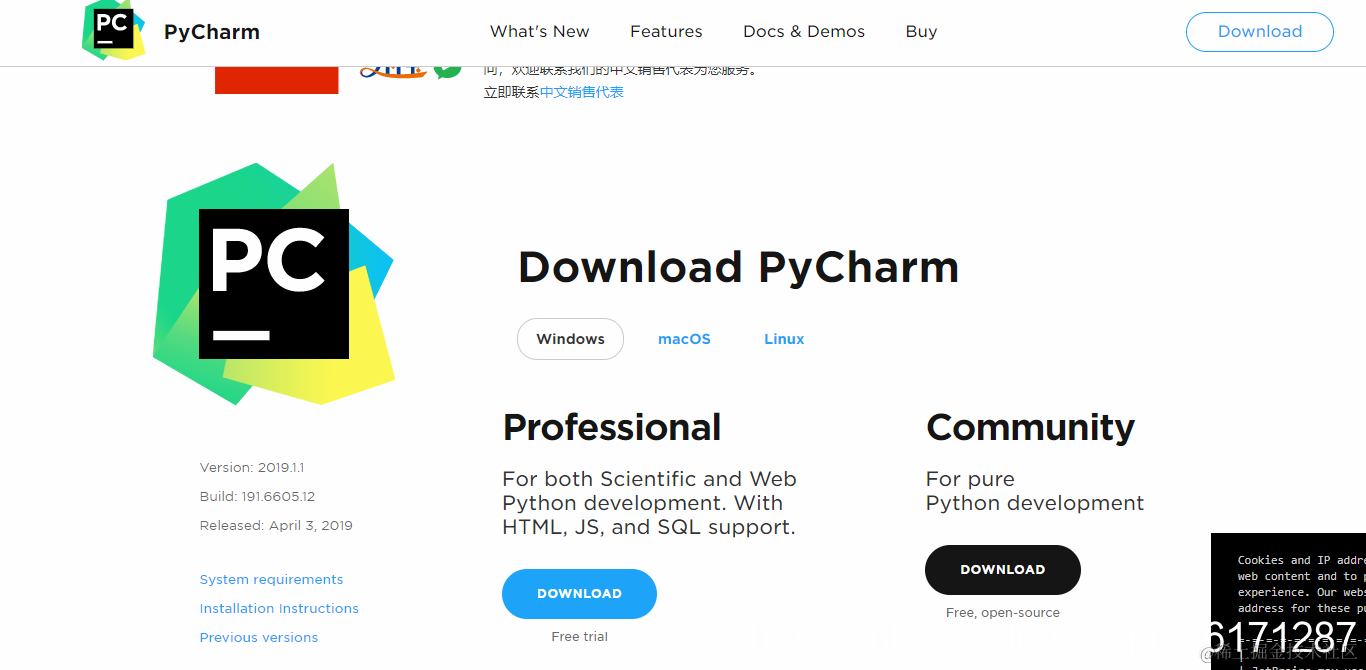Open Docs & Demos section
Image resolution: width=1366 pixels, height=670 pixels.
[x=804, y=32]
